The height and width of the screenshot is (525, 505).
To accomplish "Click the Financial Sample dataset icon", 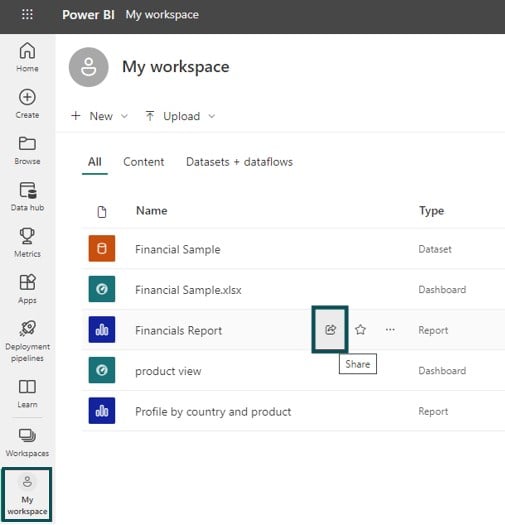I will [102, 248].
